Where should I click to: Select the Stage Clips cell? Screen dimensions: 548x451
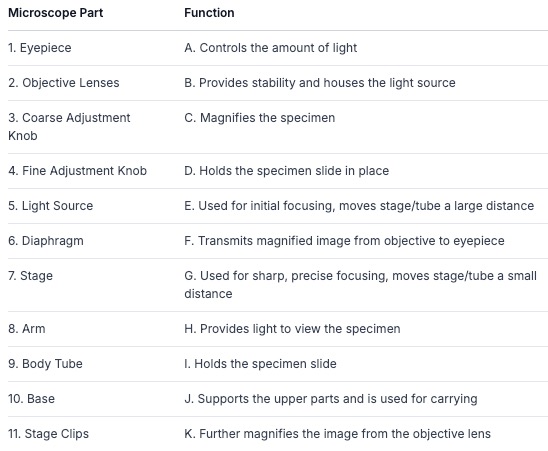point(49,434)
